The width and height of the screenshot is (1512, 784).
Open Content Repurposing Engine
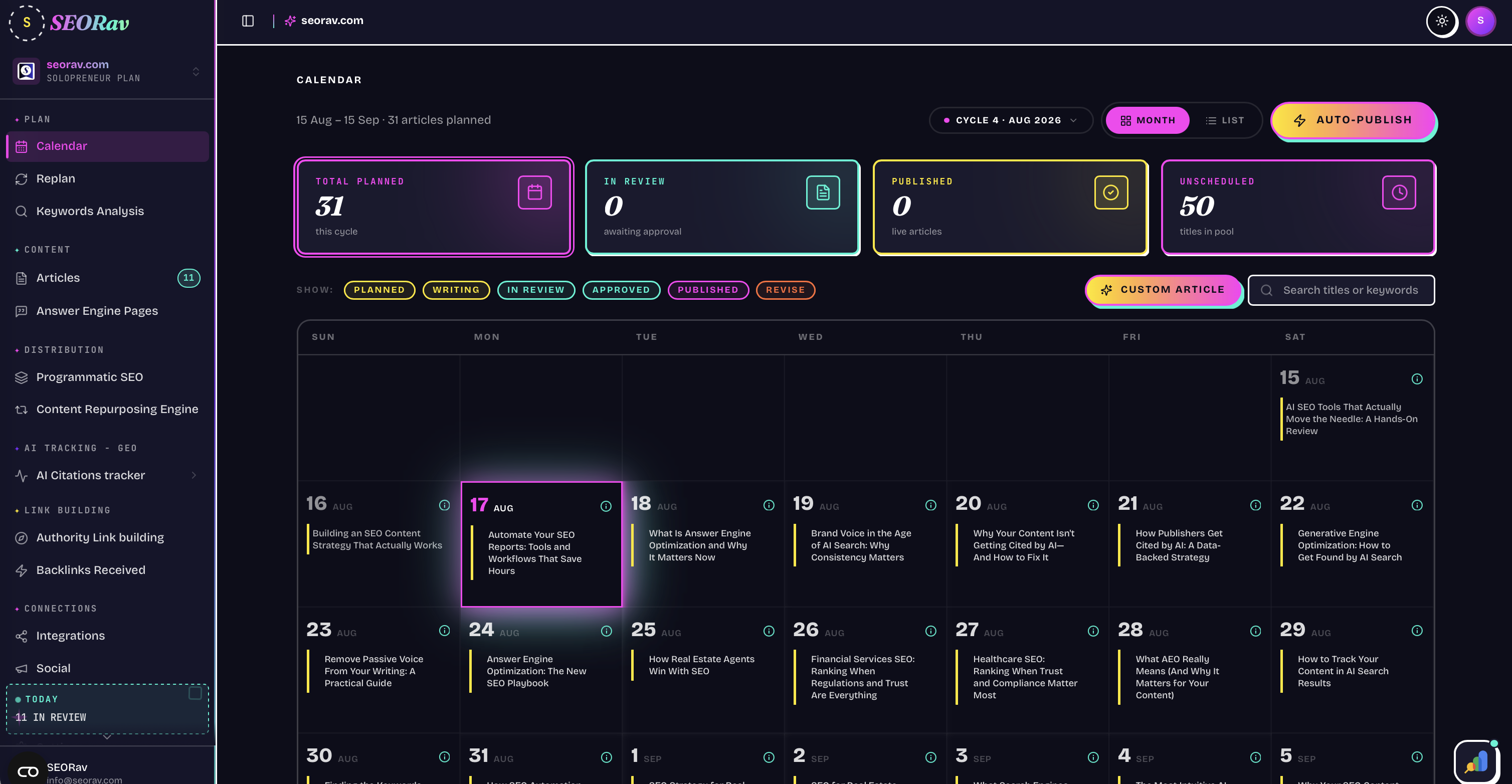coord(107,409)
